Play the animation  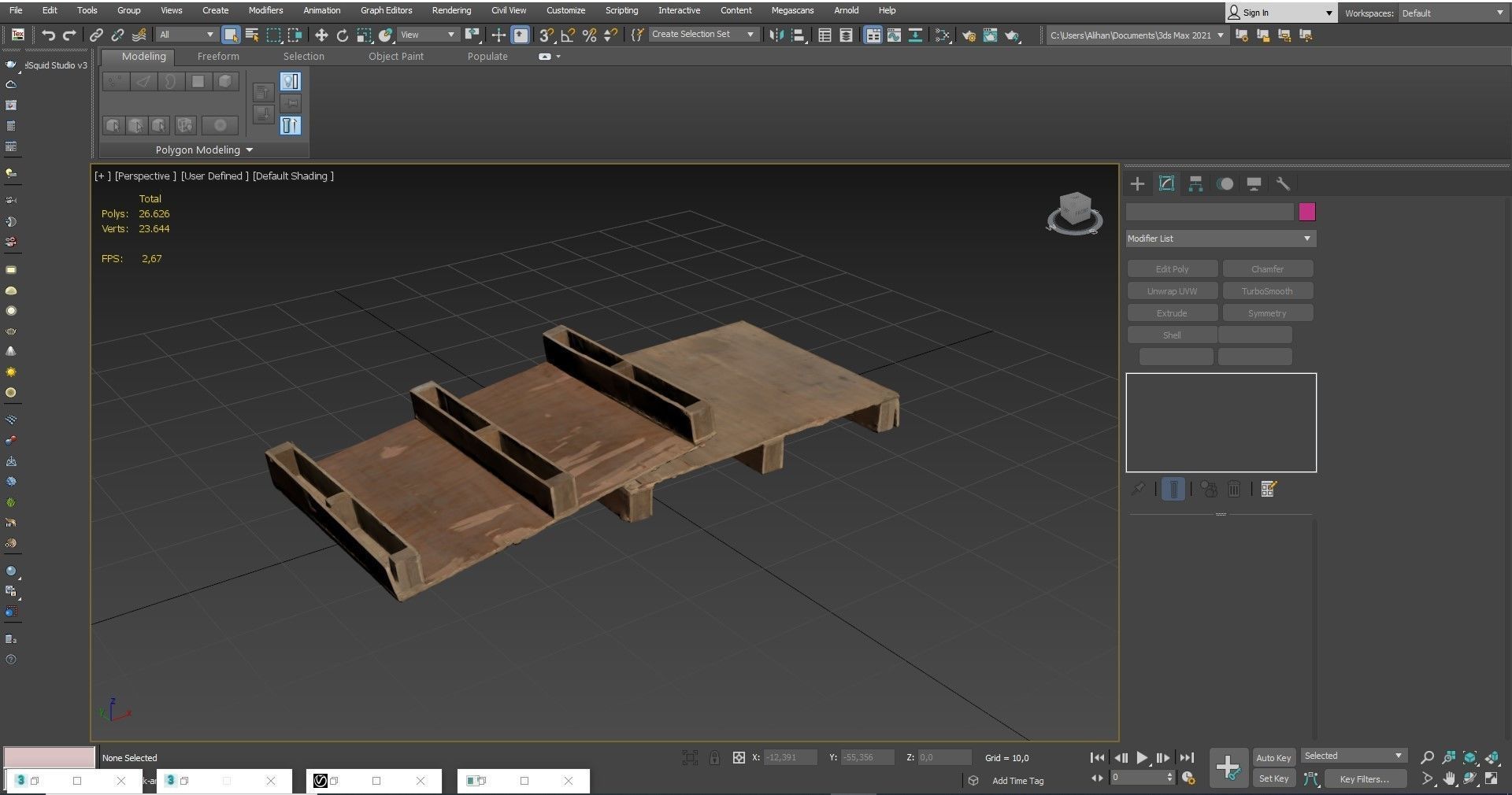[1142, 758]
